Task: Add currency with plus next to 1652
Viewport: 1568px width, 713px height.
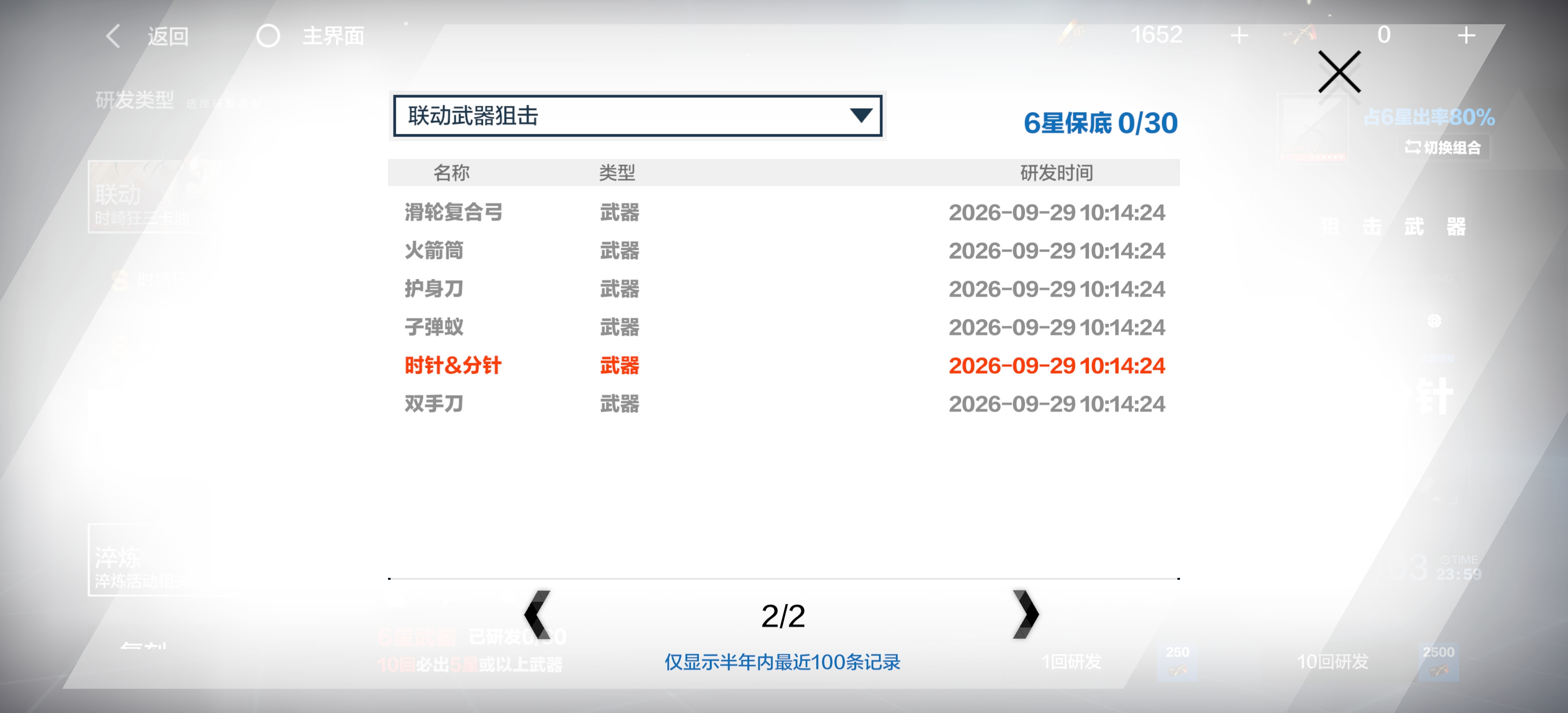Action: coord(1239,35)
